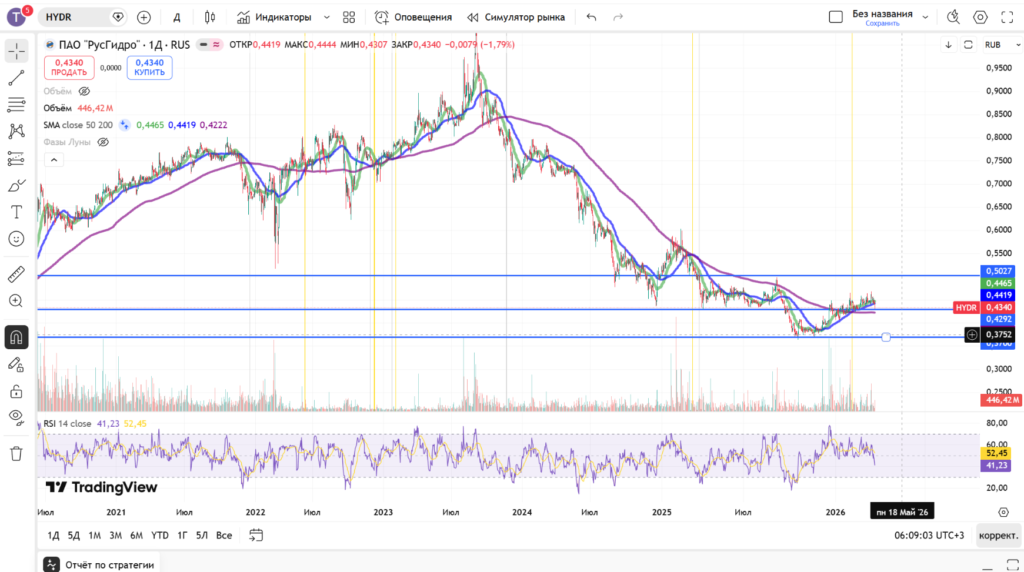
Task: Toggle the market status pill next to RUS
Action: [x=210, y=44]
